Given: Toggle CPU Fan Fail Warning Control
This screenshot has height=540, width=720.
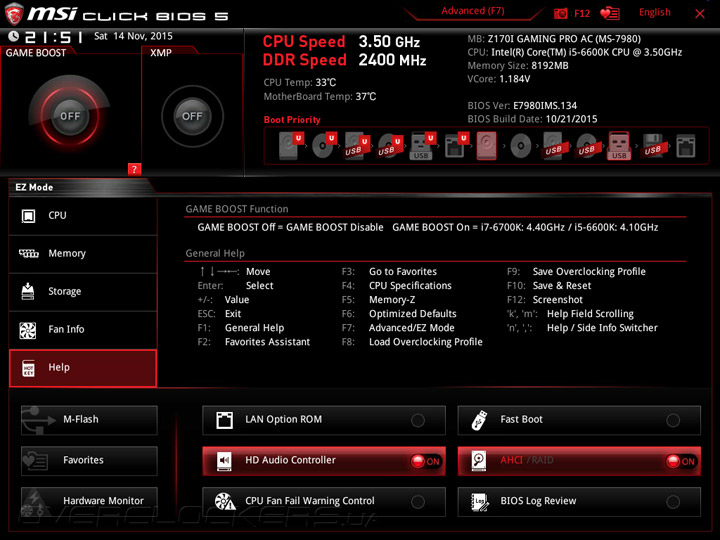Looking at the screenshot, I should [324, 501].
